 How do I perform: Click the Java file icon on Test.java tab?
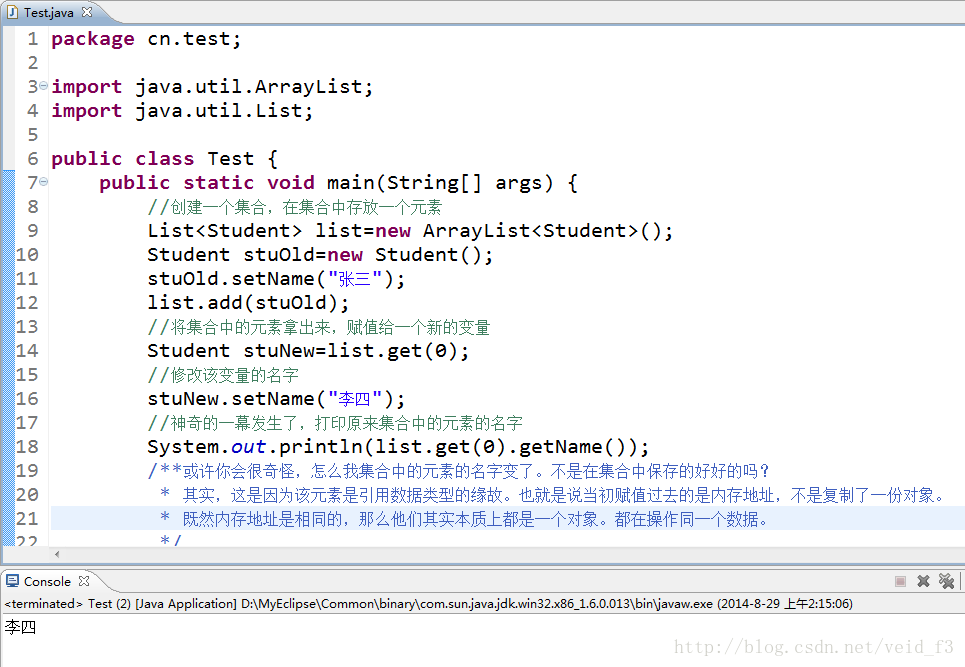tap(12, 12)
